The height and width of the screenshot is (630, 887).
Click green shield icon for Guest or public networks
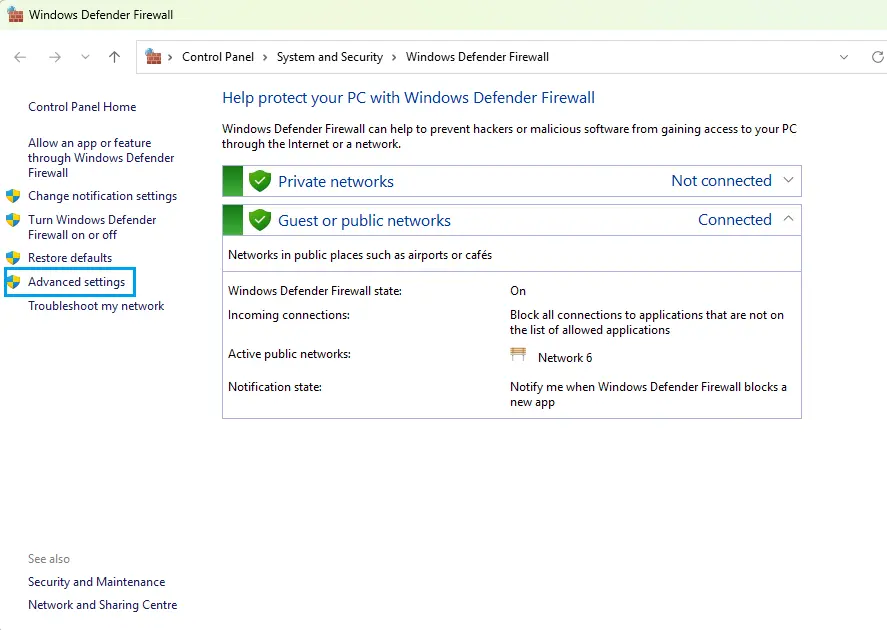pos(260,220)
